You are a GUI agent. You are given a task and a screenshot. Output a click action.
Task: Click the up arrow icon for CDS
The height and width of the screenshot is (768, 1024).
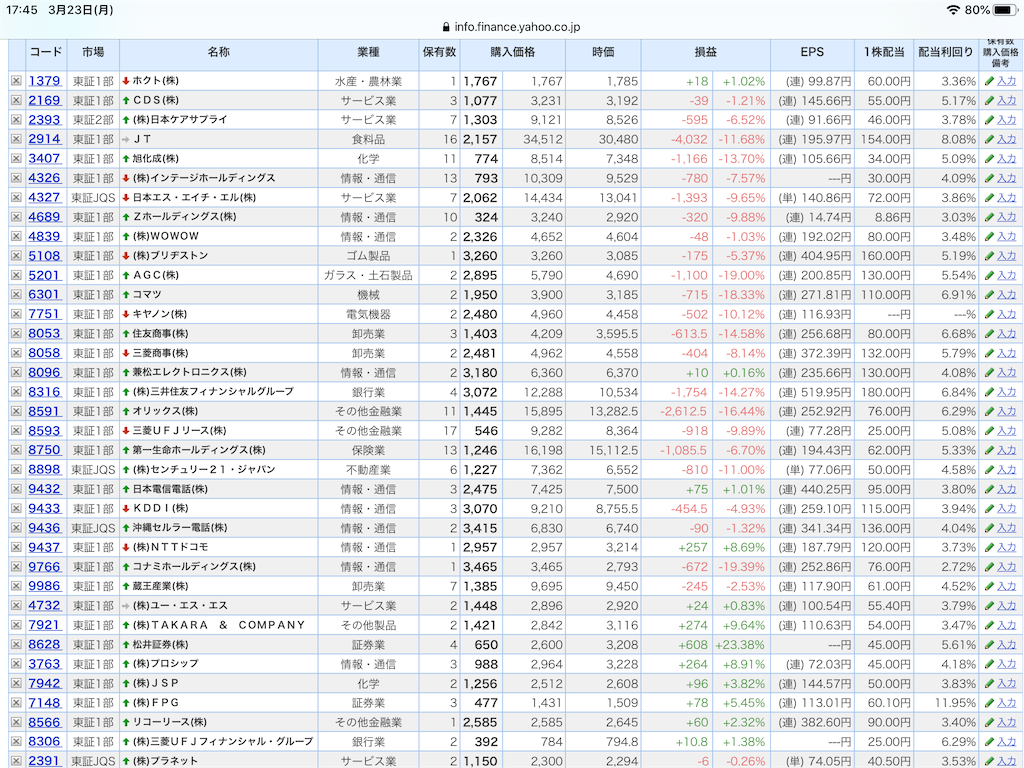[126, 100]
